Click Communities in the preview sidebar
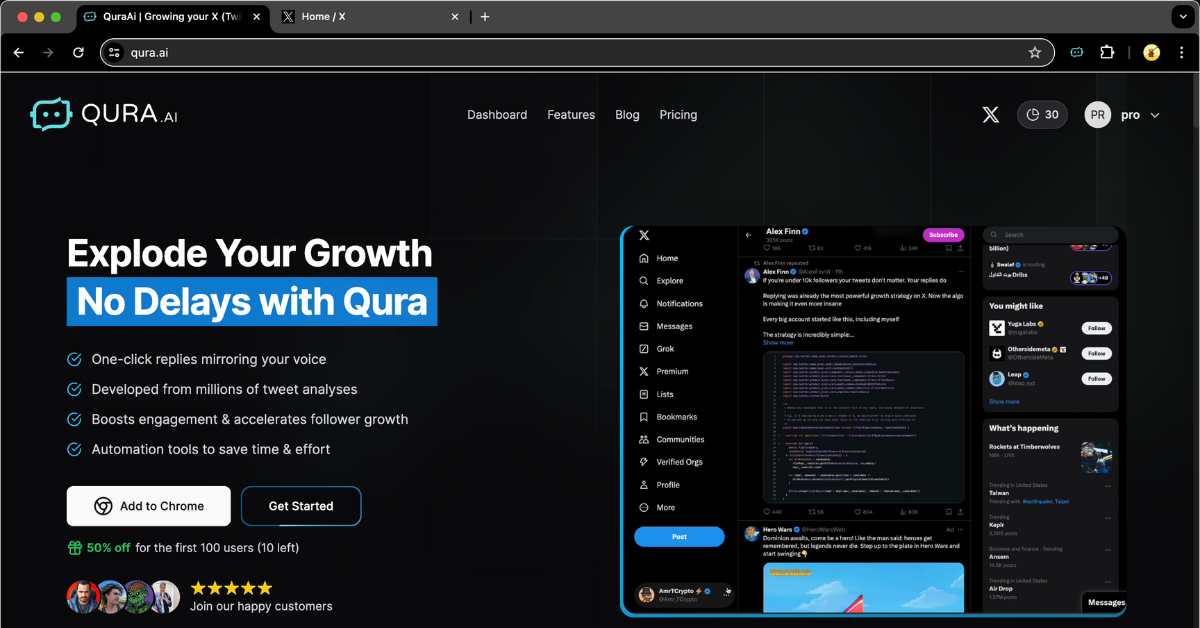The width and height of the screenshot is (1200, 628). (672, 439)
